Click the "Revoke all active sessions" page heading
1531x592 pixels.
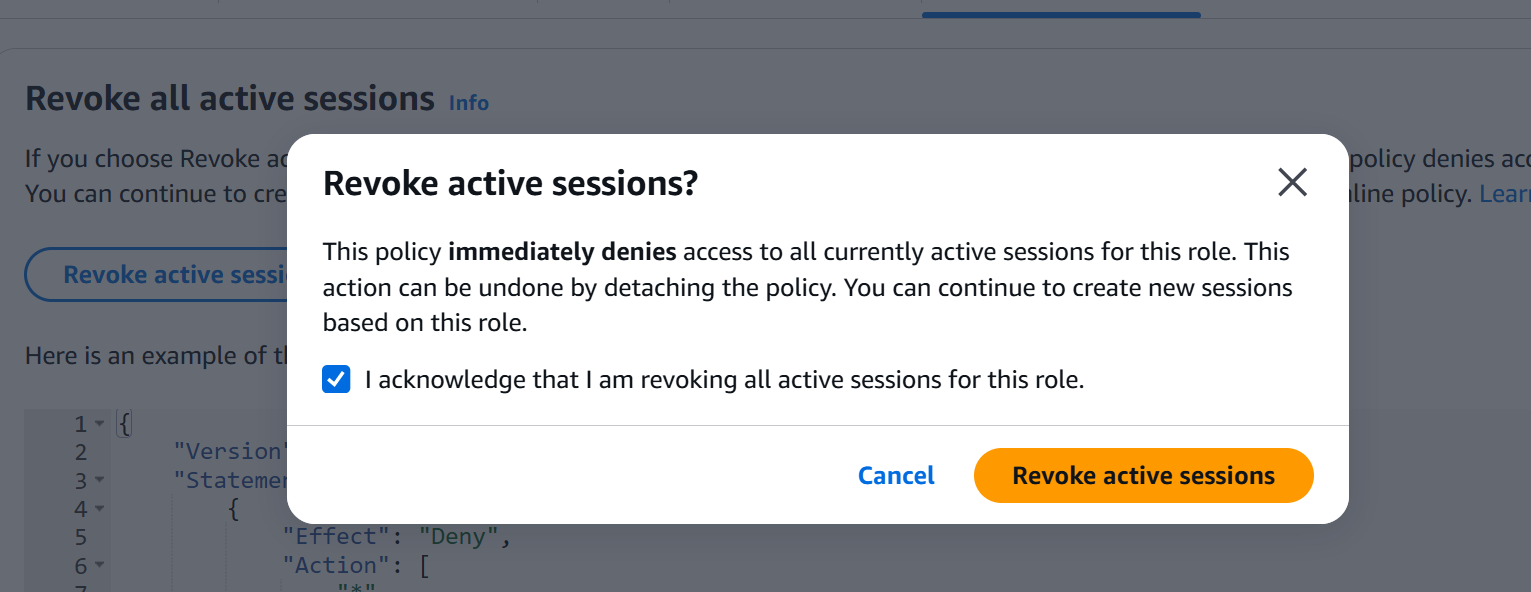(230, 99)
